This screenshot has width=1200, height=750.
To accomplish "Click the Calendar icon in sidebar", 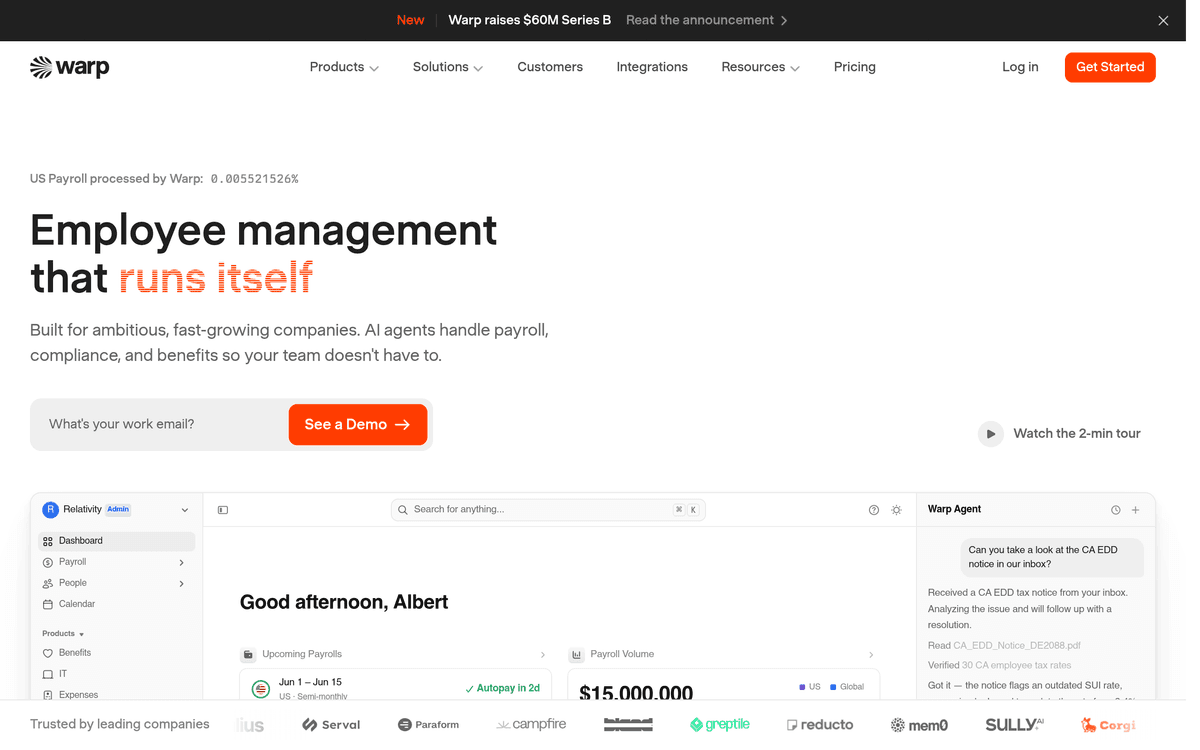I will [48, 604].
